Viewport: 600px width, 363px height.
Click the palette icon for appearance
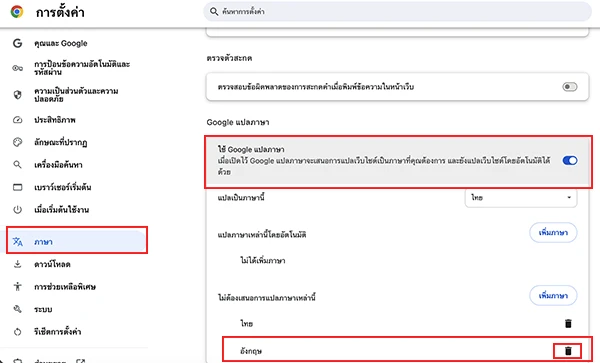[x=17, y=142]
